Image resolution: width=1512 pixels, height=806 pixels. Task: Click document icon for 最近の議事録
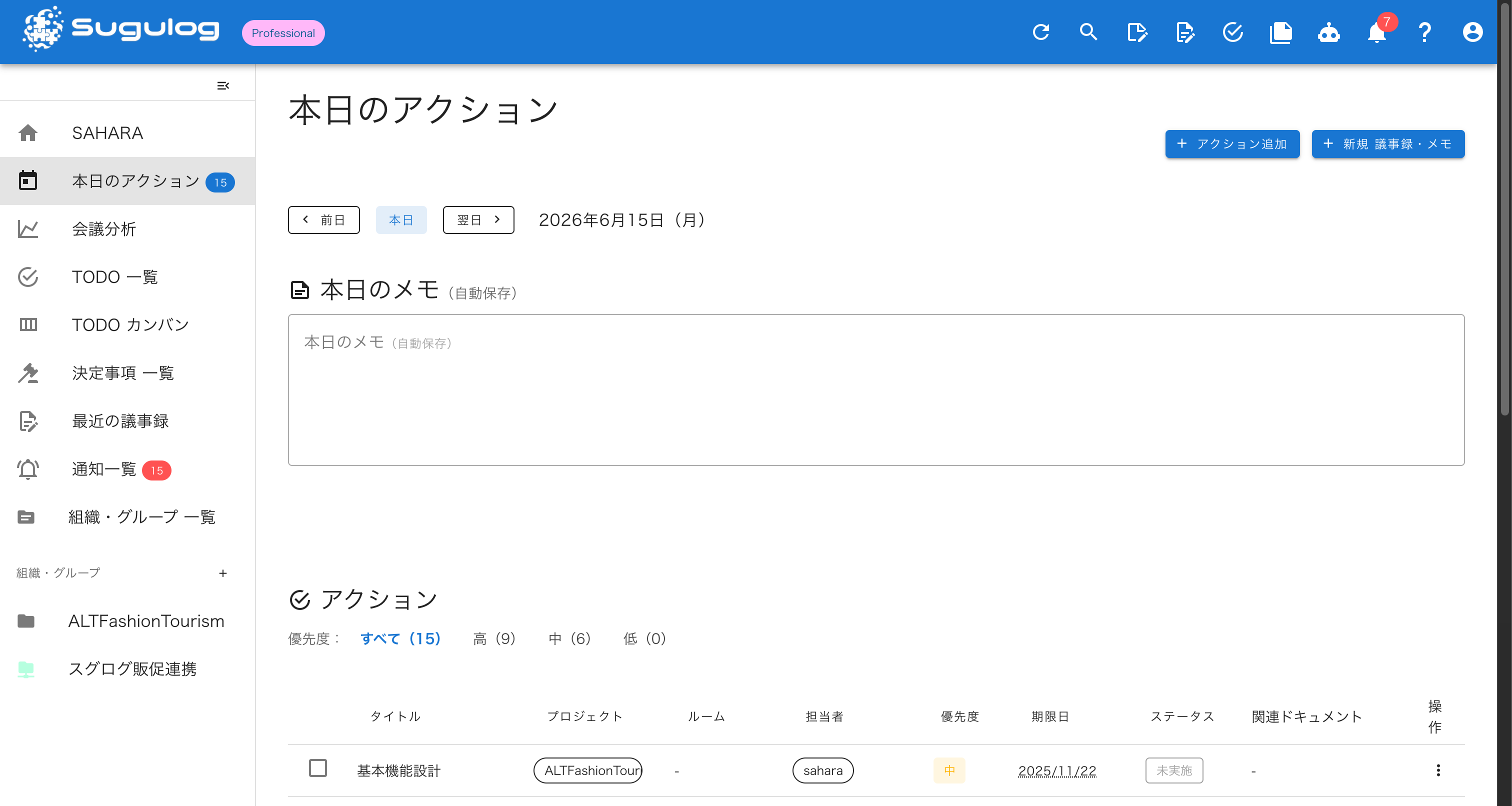coord(27,421)
